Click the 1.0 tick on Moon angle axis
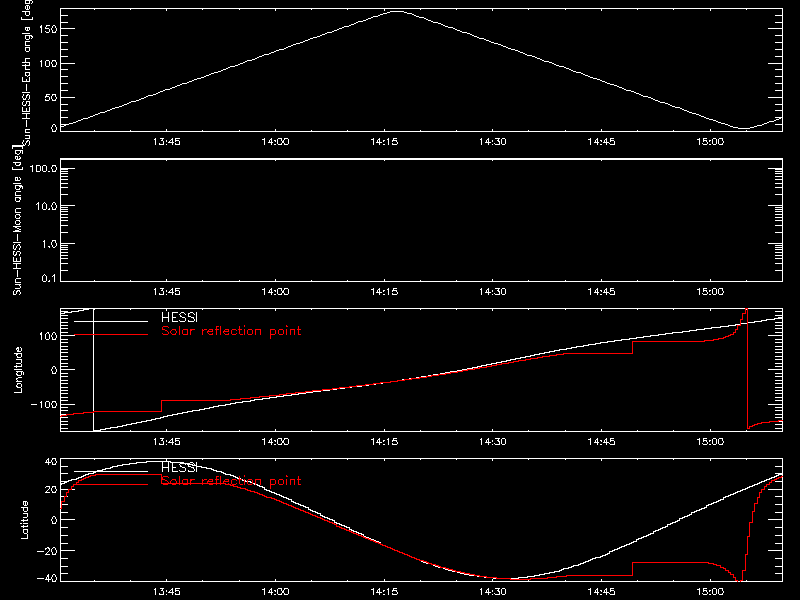 tap(49, 244)
